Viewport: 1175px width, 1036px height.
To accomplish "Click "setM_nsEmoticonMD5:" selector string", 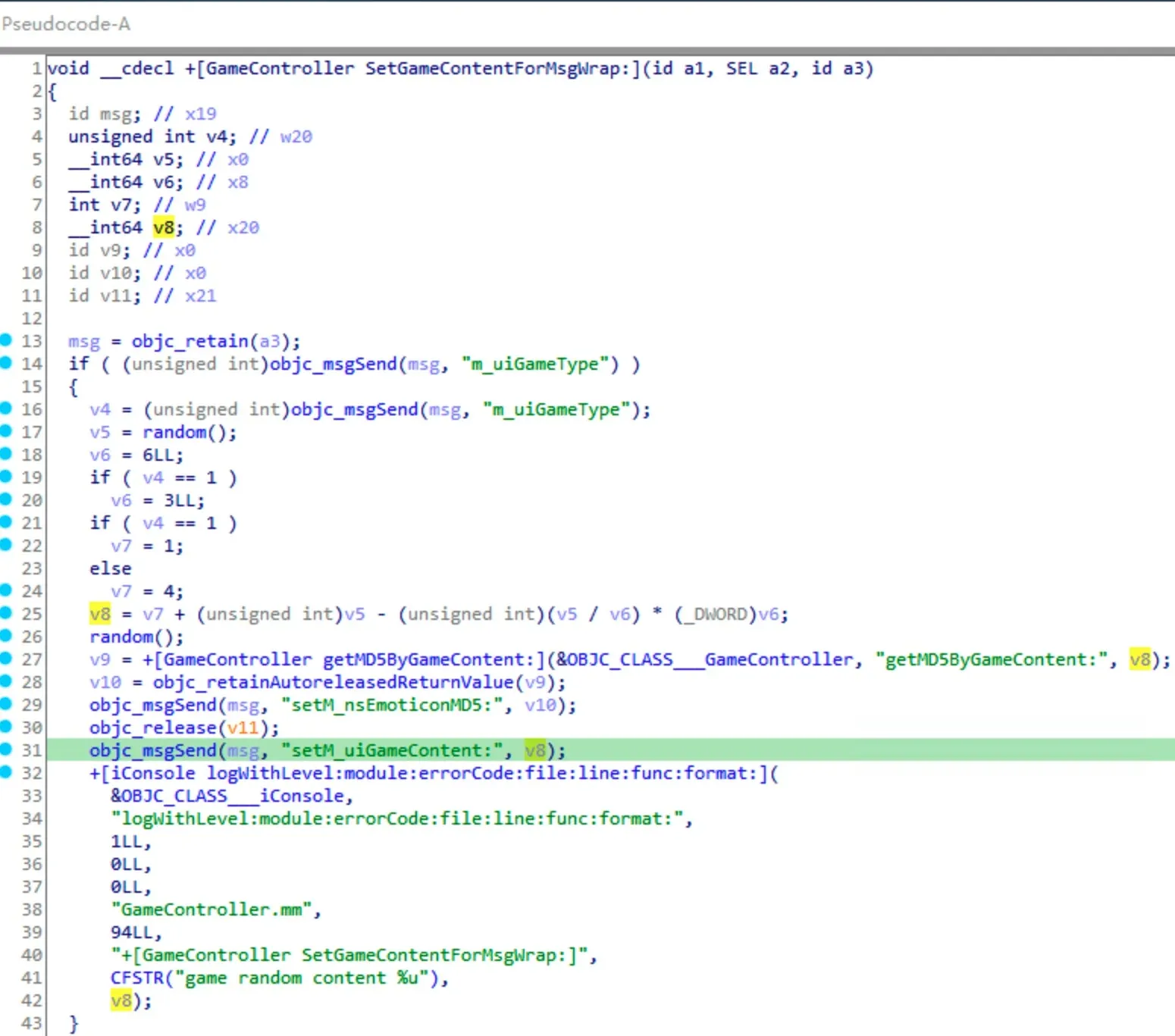I will 392,705.
